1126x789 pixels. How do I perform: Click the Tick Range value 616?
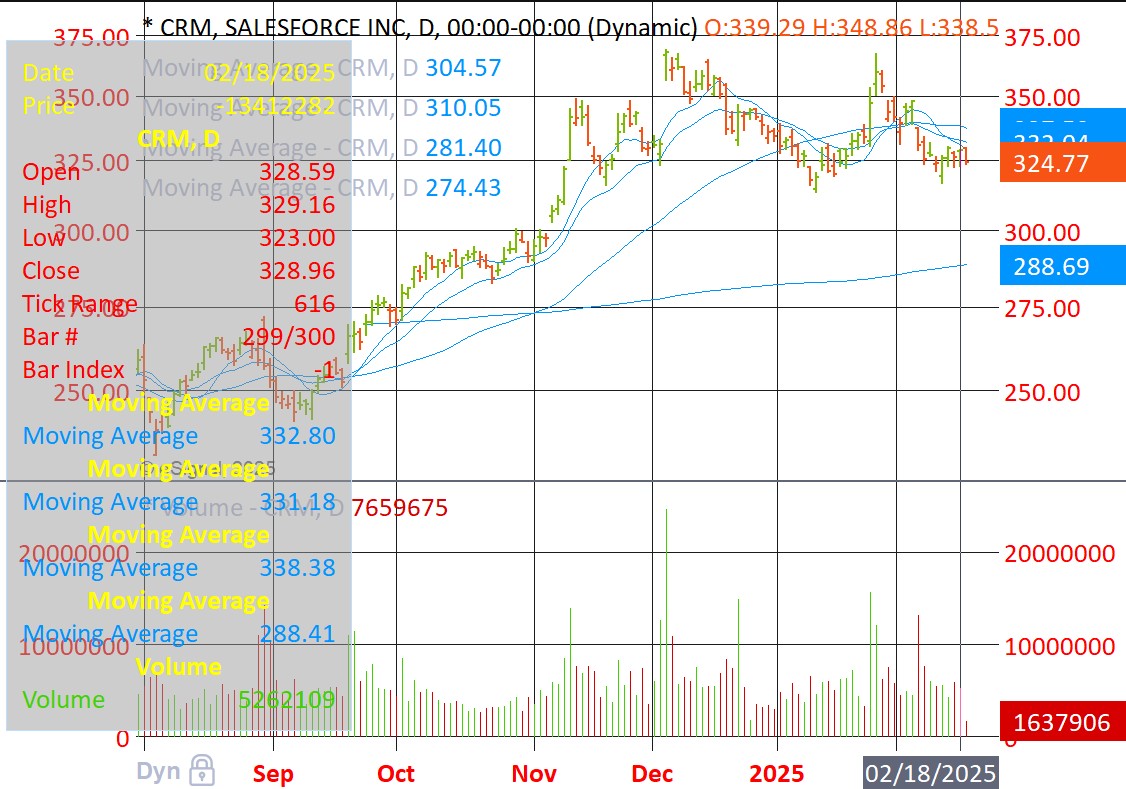[315, 304]
